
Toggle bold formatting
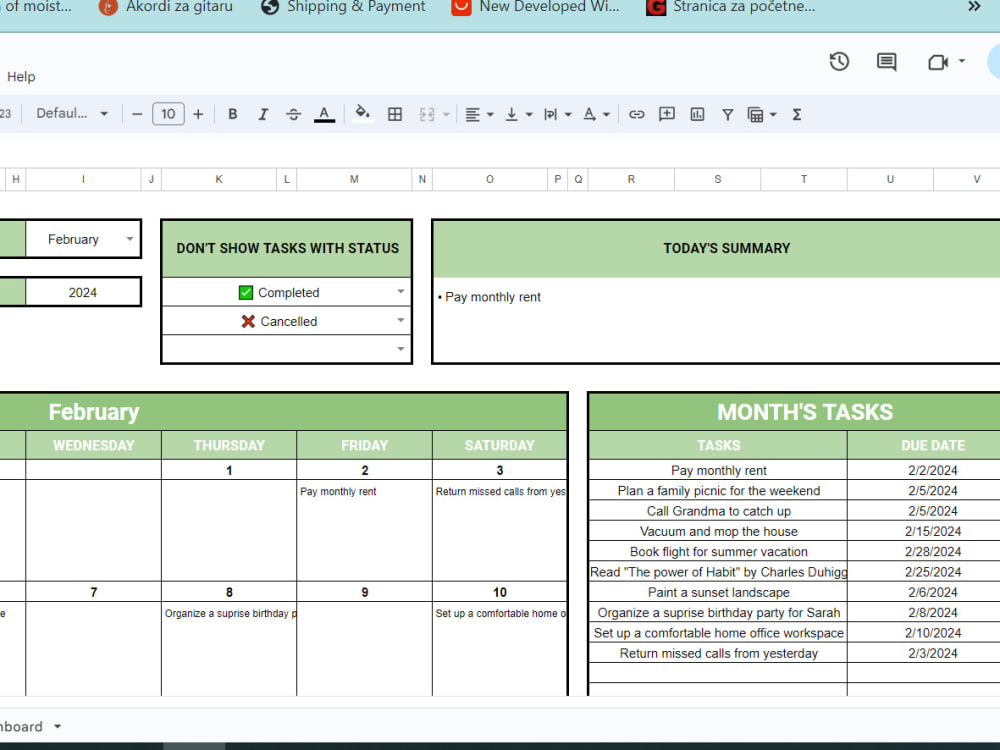pos(233,114)
